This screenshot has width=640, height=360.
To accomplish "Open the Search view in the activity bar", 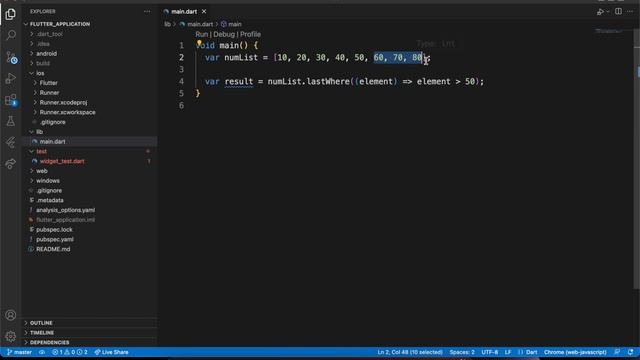I will point(11,35).
